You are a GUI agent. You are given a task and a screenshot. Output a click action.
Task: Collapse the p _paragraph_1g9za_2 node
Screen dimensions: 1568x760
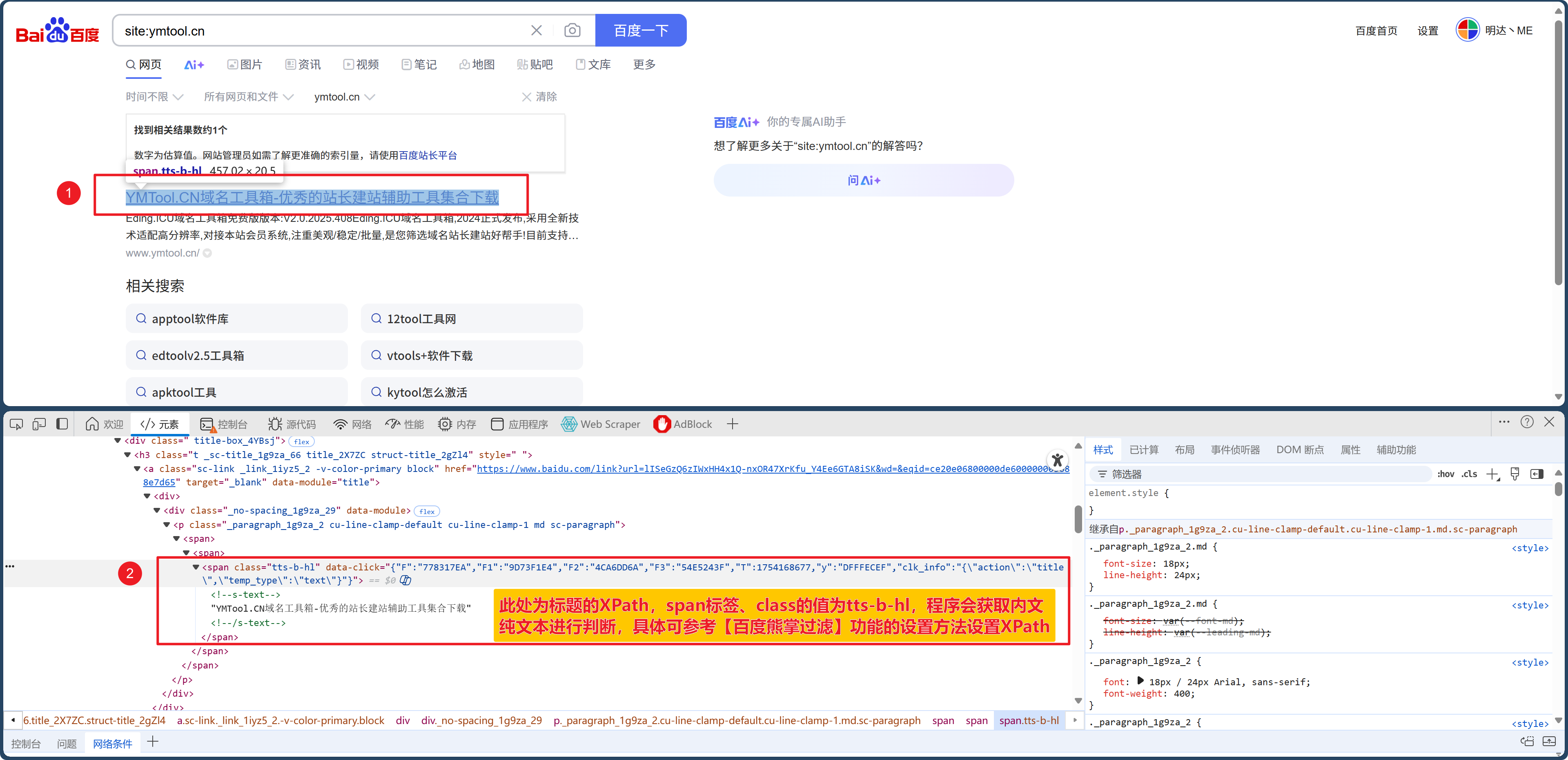166,524
